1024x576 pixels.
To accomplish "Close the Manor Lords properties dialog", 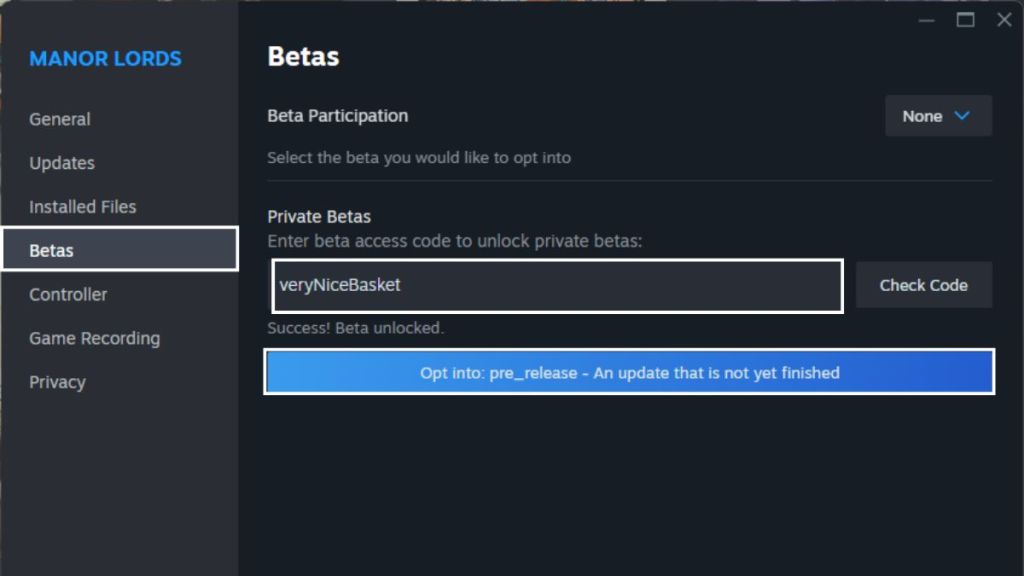I will pyautogui.click(x=1004, y=20).
